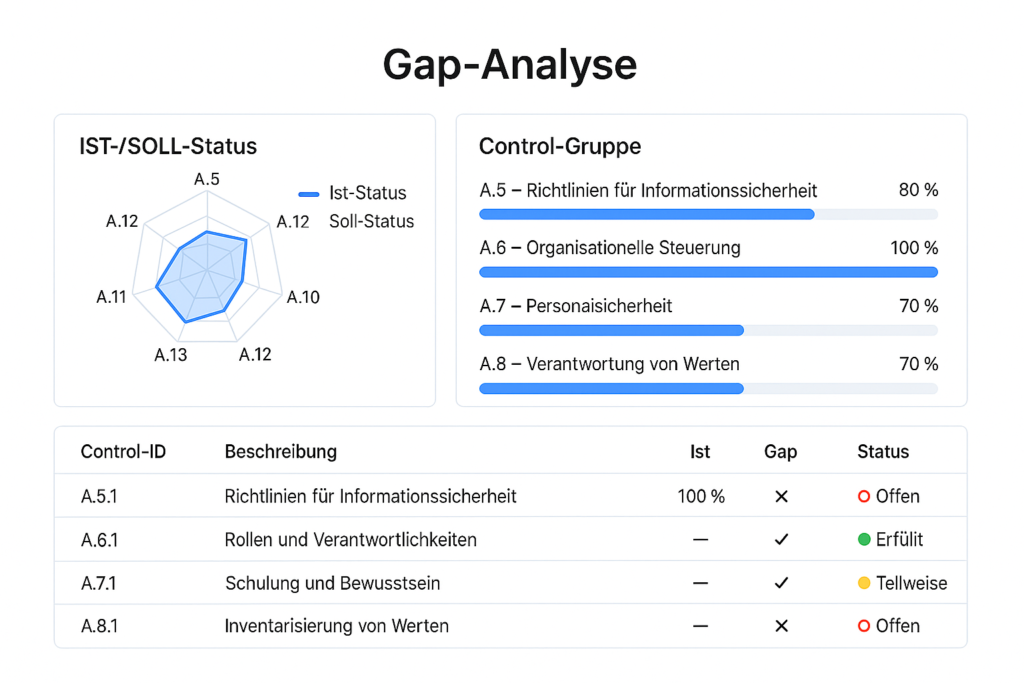Click the Beschreibung column header

pyautogui.click(x=281, y=452)
